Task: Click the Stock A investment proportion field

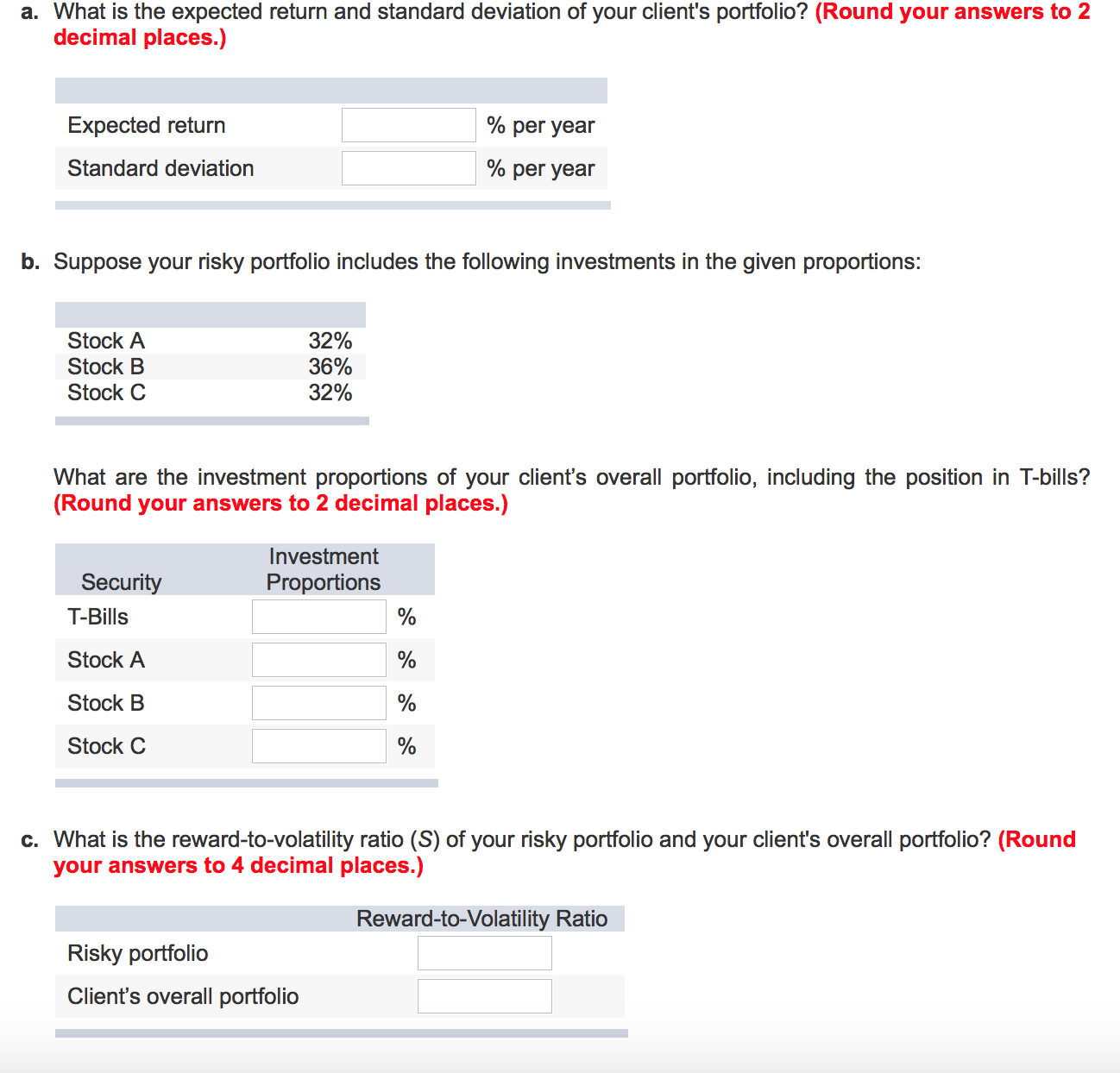Action: click(318, 659)
